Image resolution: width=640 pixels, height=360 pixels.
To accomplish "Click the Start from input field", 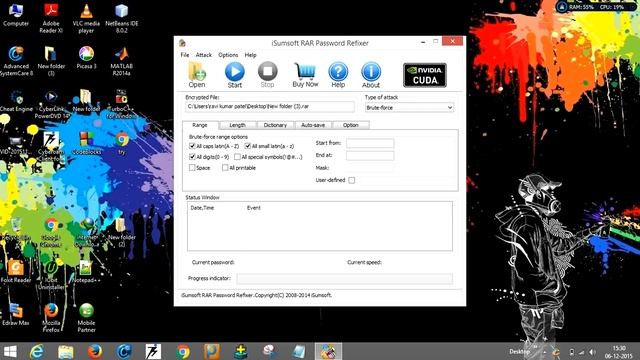I will pos(370,143).
